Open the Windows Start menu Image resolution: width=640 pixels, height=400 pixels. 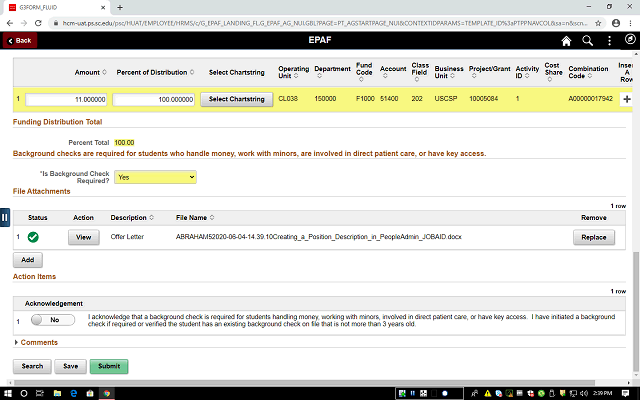point(8,393)
